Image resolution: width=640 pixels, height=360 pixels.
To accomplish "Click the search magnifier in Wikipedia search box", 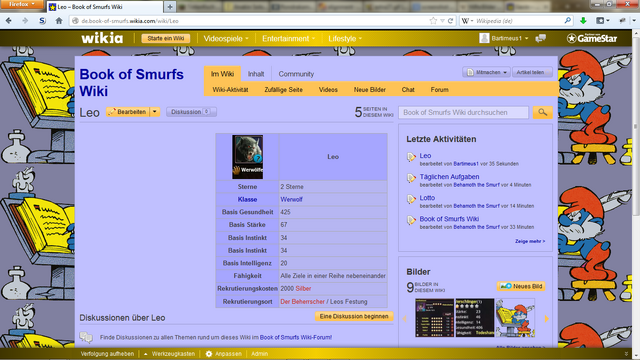I will point(567,20).
